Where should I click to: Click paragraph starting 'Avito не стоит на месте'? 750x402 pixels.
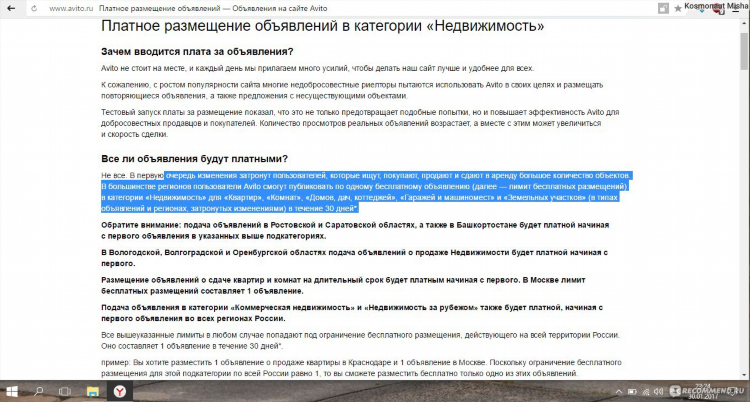click(x=317, y=68)
